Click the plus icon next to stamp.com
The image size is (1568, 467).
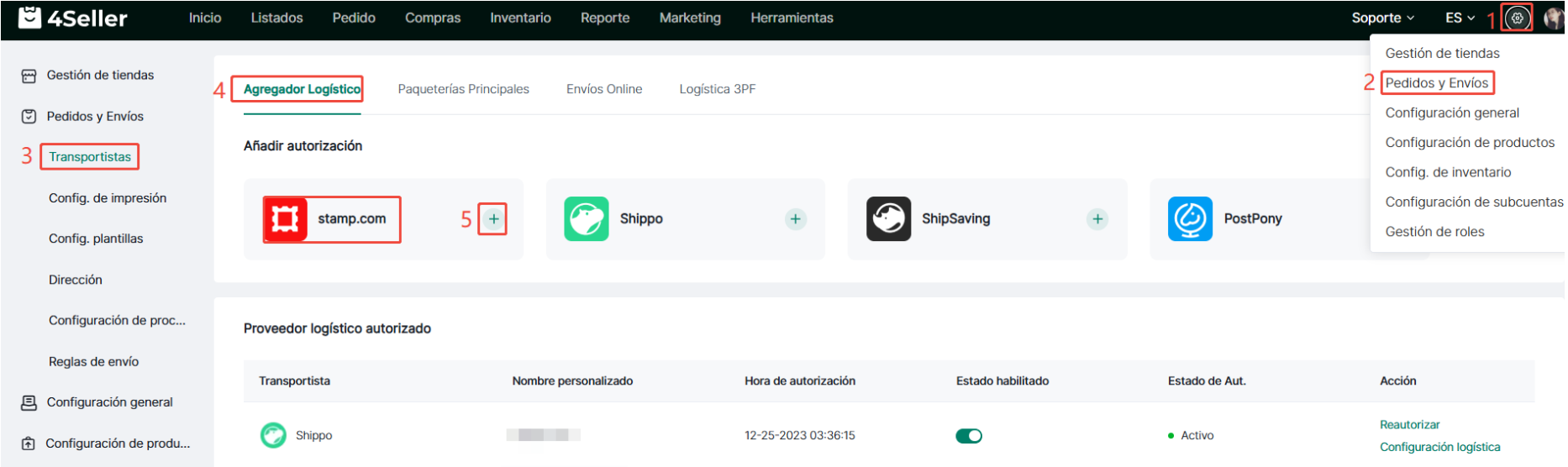[493, 219]
